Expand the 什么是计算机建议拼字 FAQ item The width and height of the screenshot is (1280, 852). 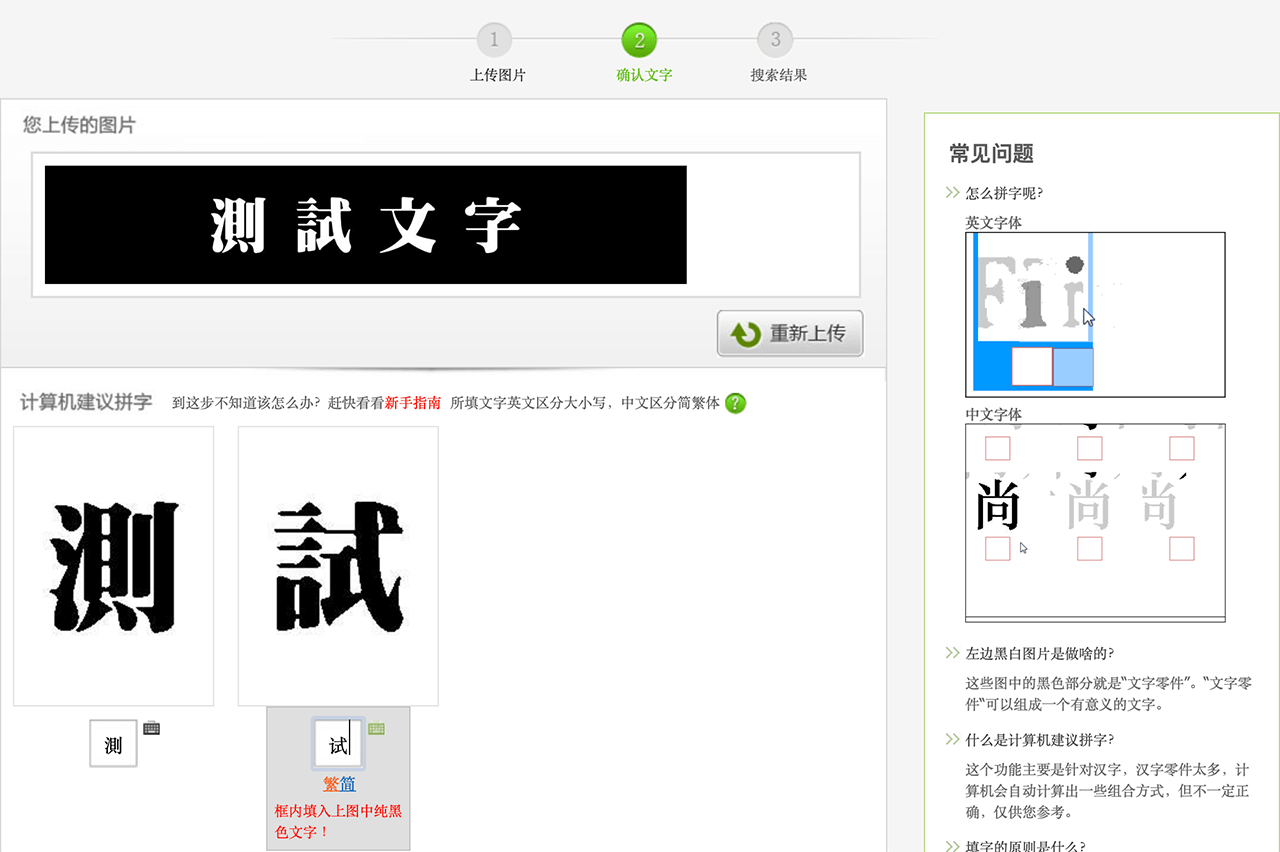tap(1039, 740)
